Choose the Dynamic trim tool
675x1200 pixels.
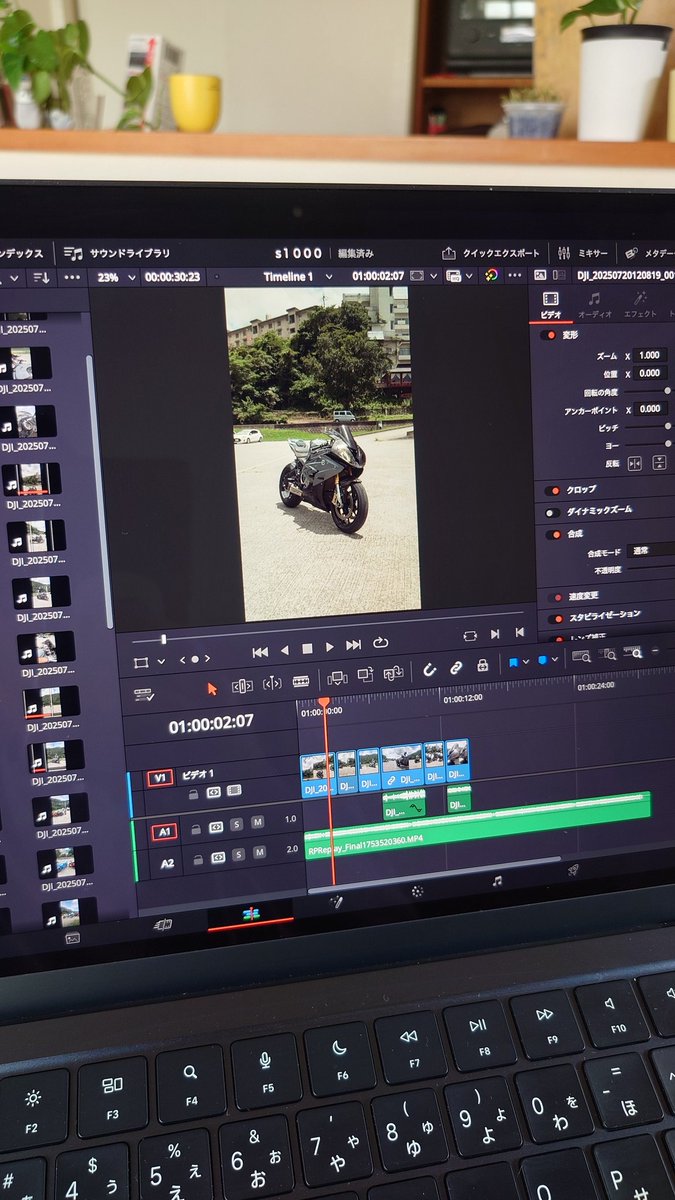272,684
